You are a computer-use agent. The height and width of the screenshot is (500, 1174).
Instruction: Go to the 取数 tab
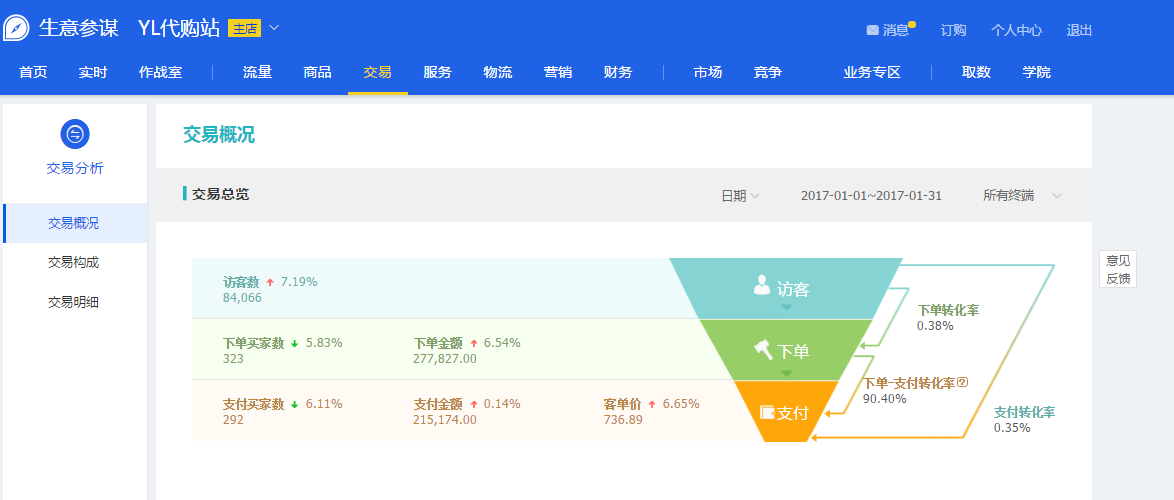coord(976,73)
